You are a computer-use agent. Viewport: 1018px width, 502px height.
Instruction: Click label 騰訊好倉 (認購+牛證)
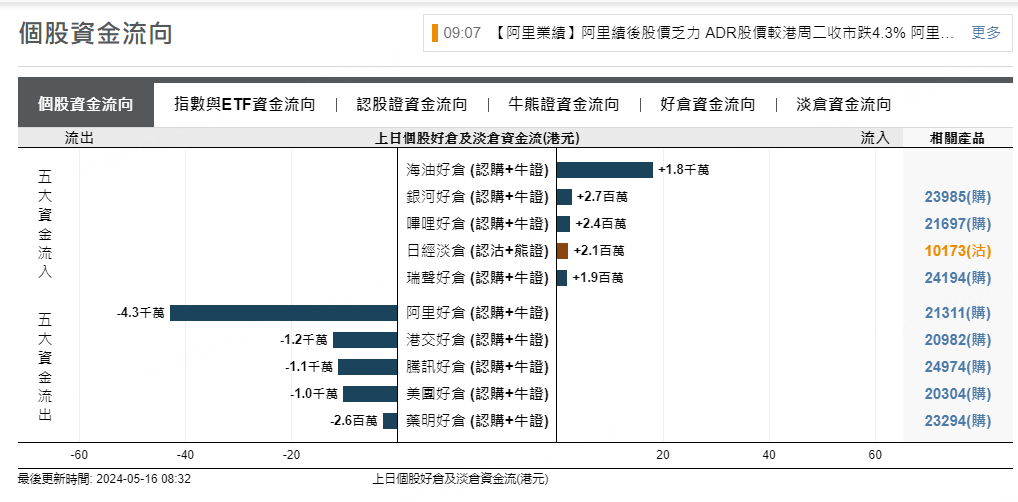[477, 367]
